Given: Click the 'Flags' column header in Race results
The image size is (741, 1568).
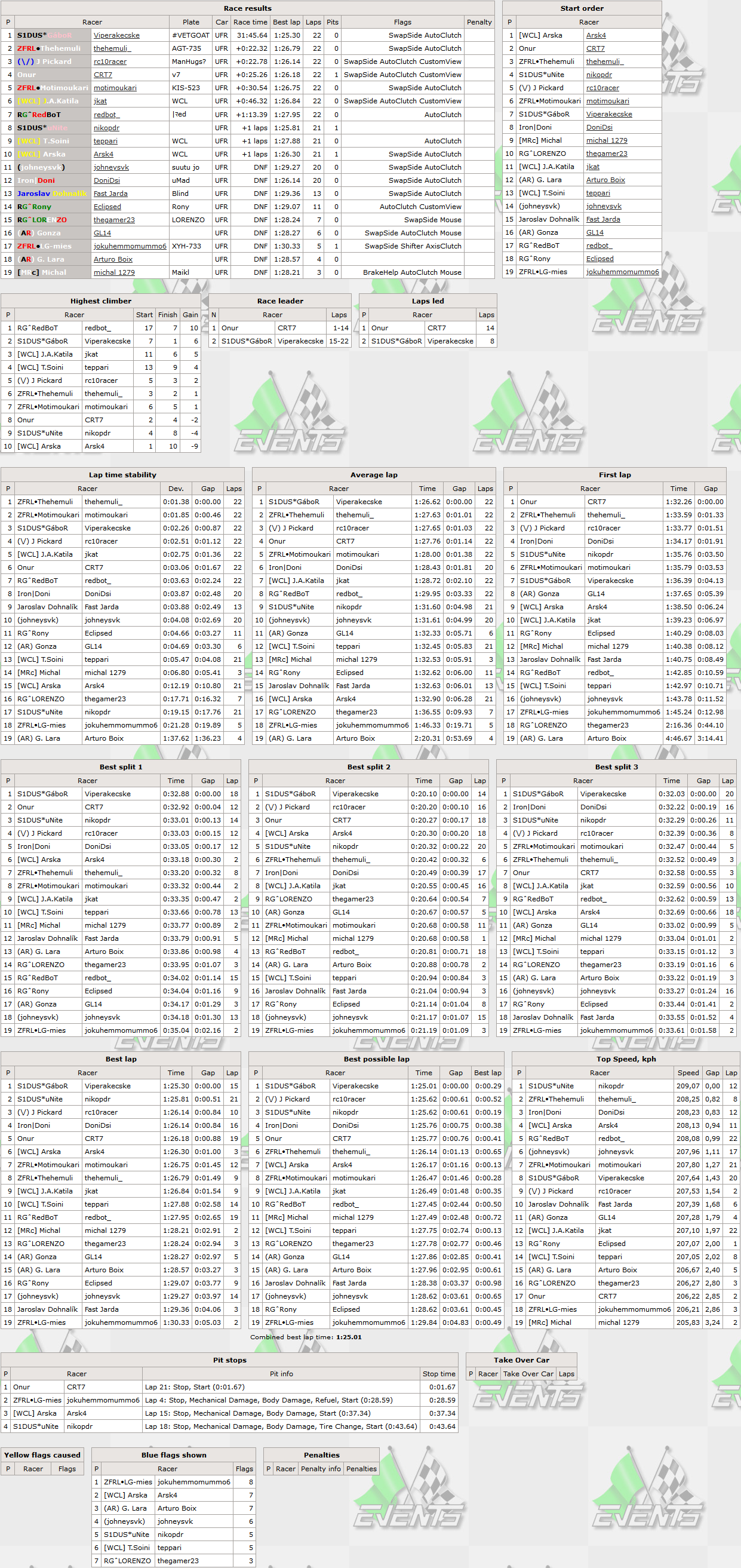Looking at the screenshot, I should [x=402, y=22].
